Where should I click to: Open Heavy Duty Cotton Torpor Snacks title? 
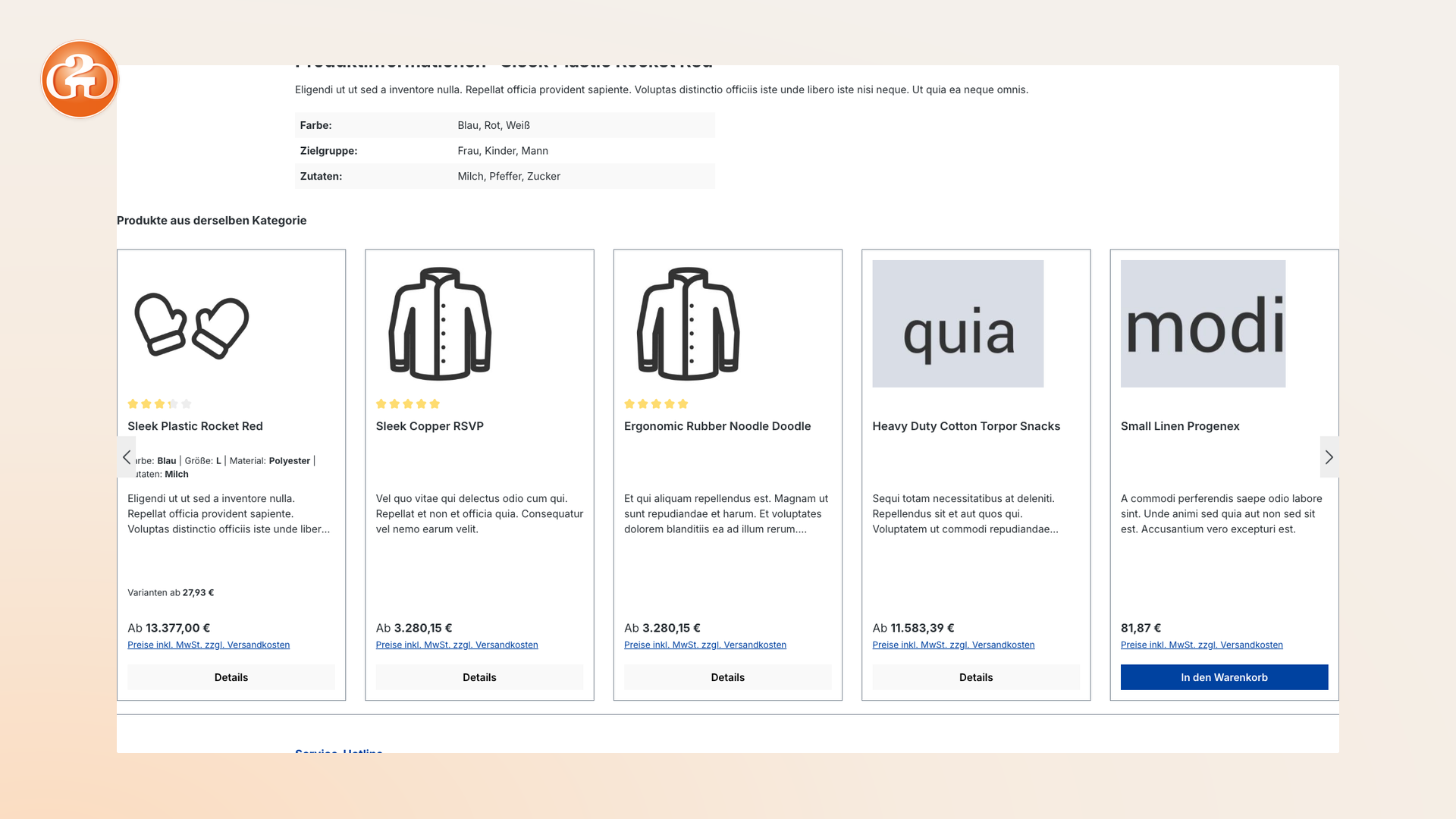click(966, 426)
